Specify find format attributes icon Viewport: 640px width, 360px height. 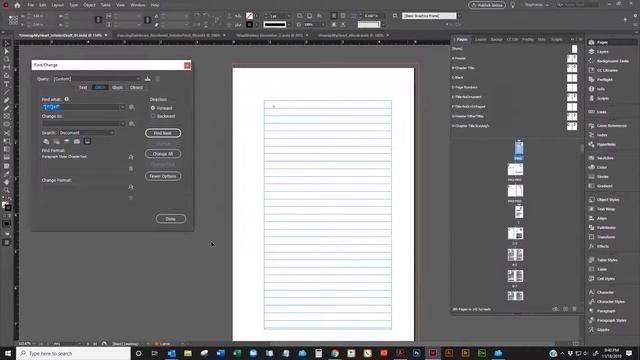131,157
